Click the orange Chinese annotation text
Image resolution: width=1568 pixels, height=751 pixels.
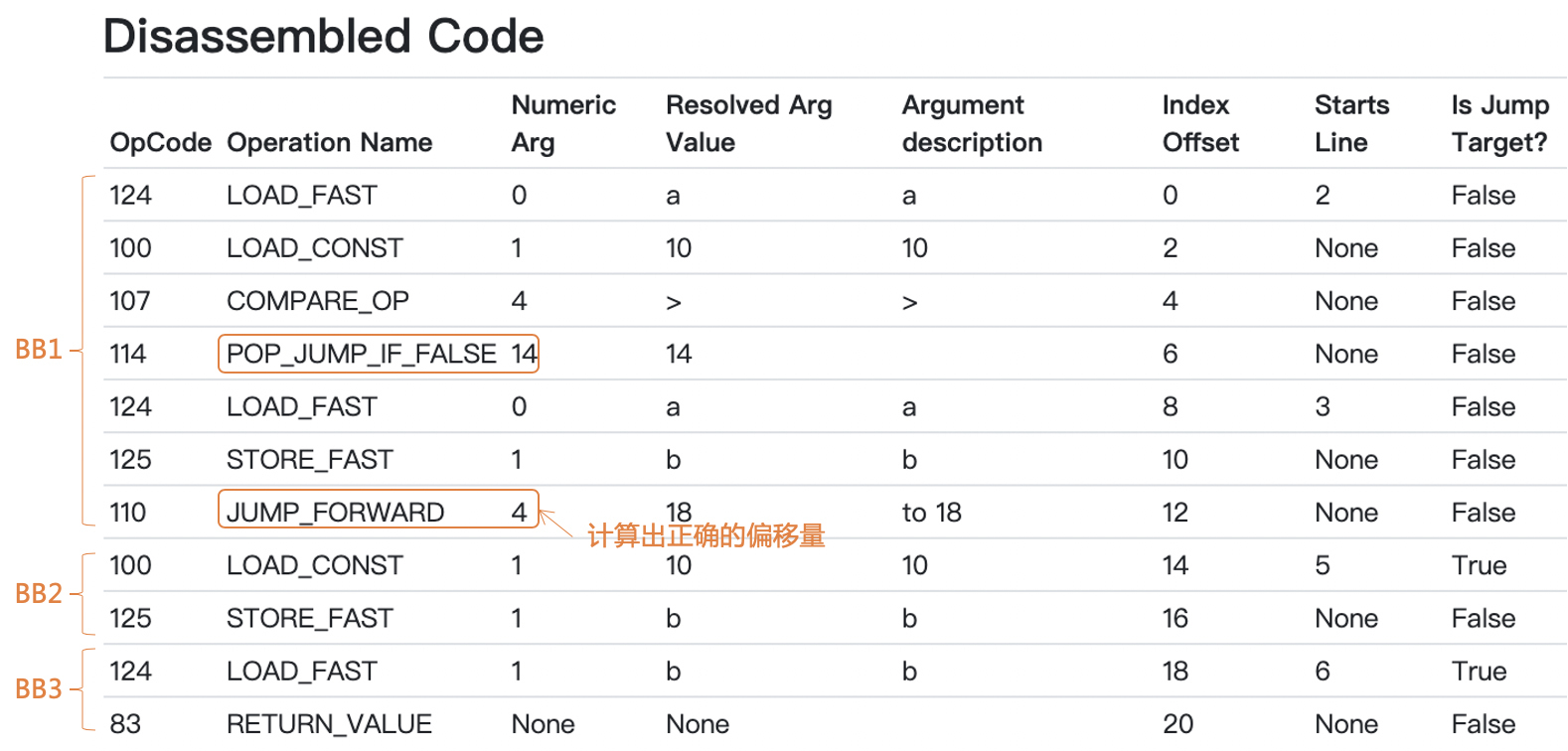pyautogui.click(x=706, y=536)
